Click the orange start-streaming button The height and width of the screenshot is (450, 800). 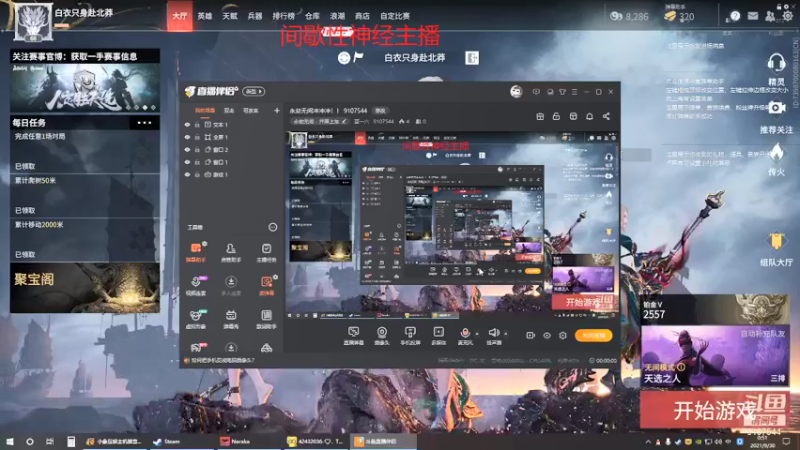click(593, 335)
